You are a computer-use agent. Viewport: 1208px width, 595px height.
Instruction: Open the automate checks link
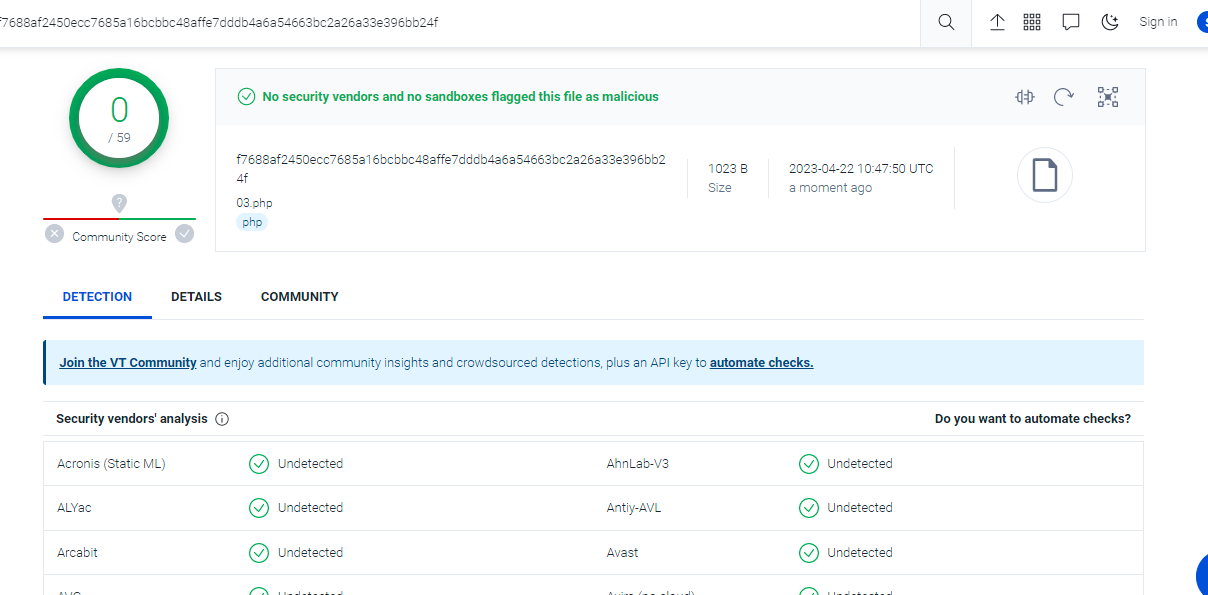pos(762,363)
